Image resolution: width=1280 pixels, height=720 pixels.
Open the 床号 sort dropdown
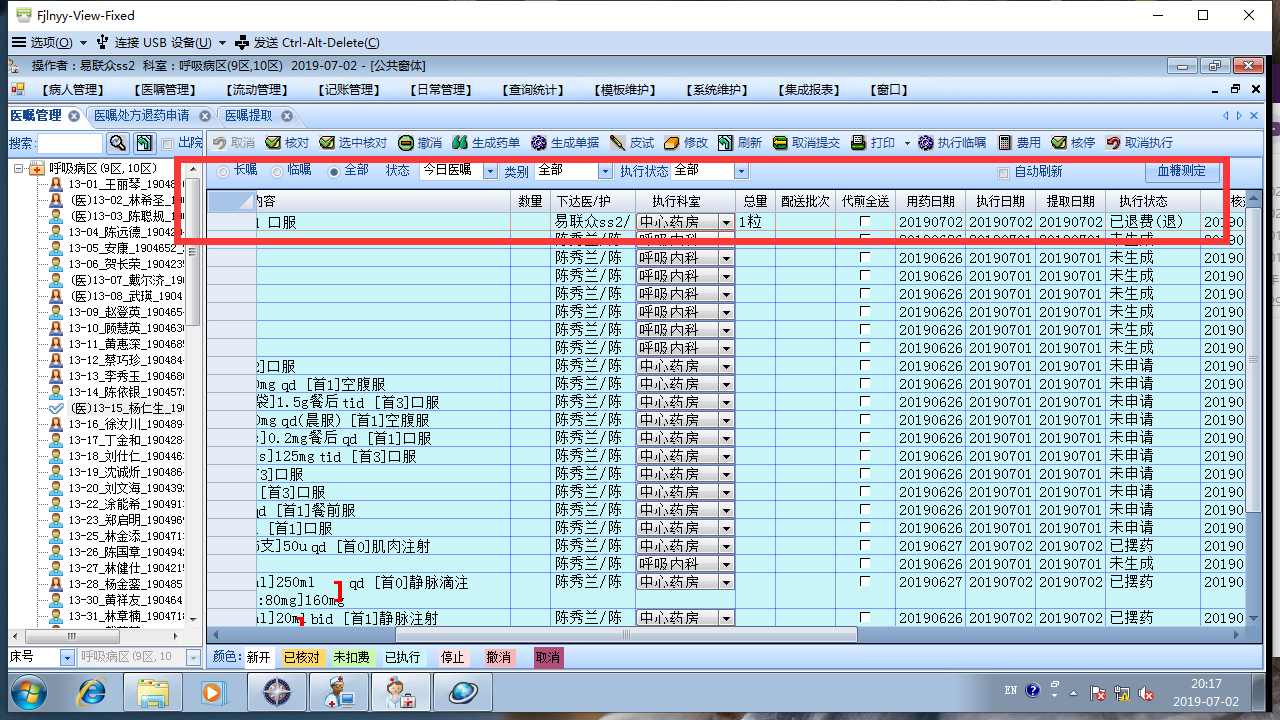pyautogui.click(x=67, y=657)
